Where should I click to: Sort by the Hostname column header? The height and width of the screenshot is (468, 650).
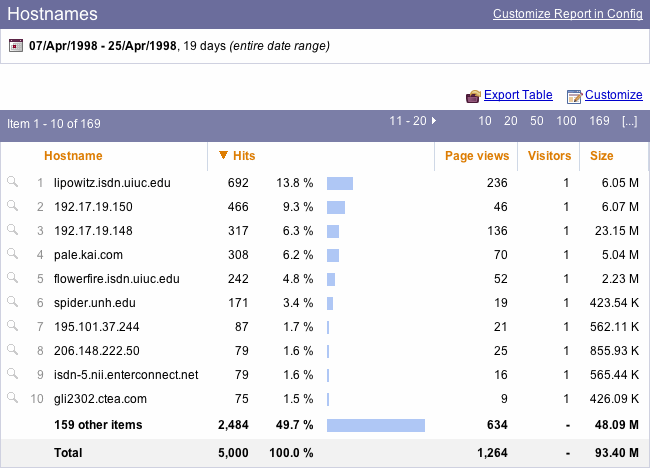click(73, 156)
